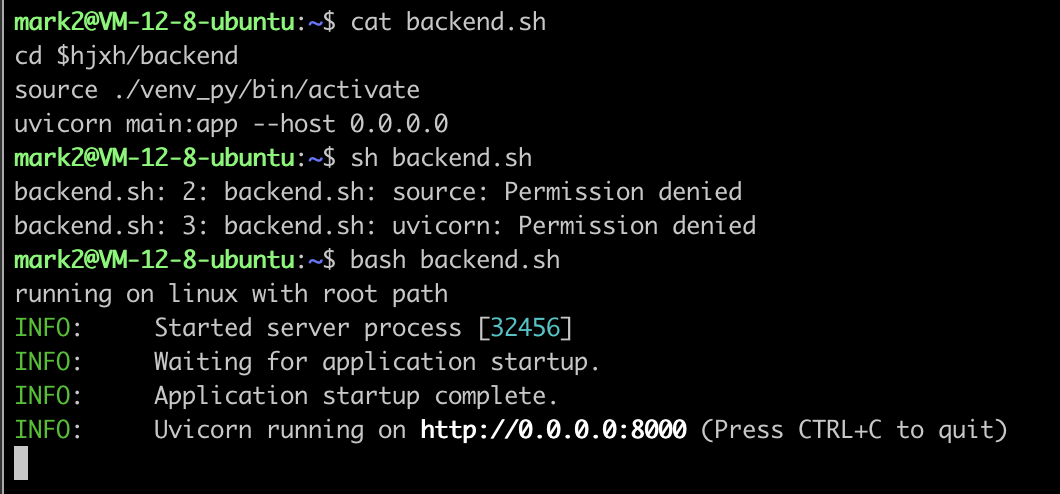Click 'Started server process' text

308,328
